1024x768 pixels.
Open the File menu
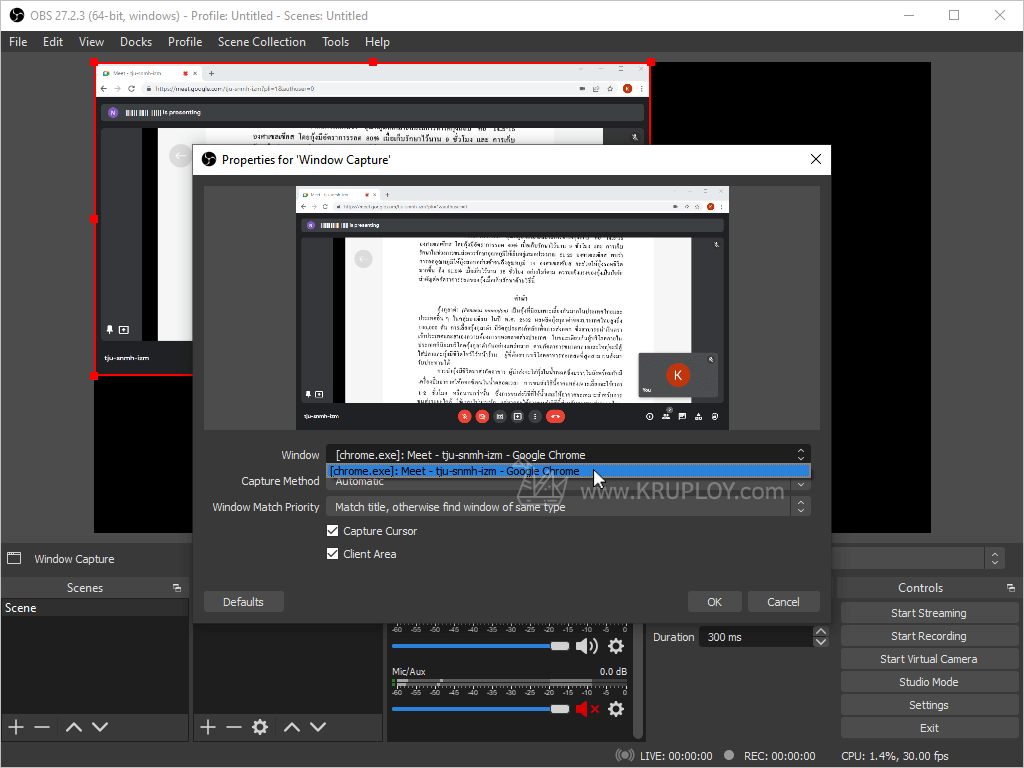coord(18,42)
